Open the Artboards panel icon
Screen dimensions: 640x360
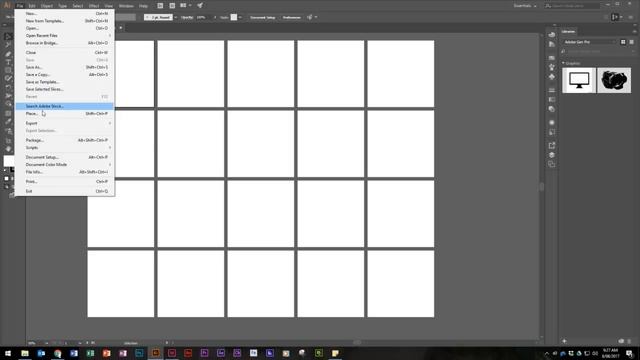[552, 164]
